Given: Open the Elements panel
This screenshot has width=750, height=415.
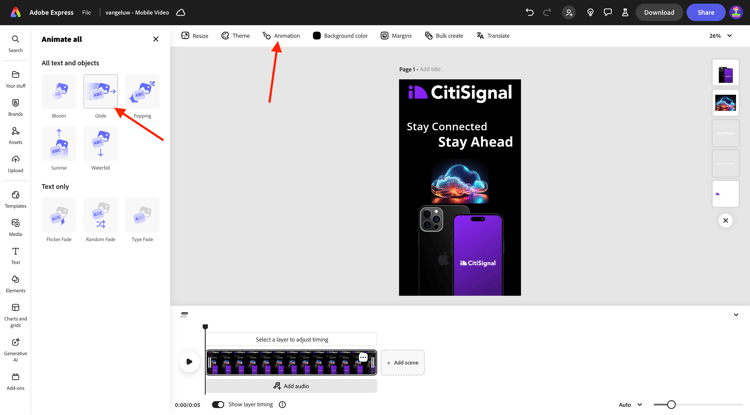Looking at the screenshot, I should pyautogui.click(x=15, y=284).
